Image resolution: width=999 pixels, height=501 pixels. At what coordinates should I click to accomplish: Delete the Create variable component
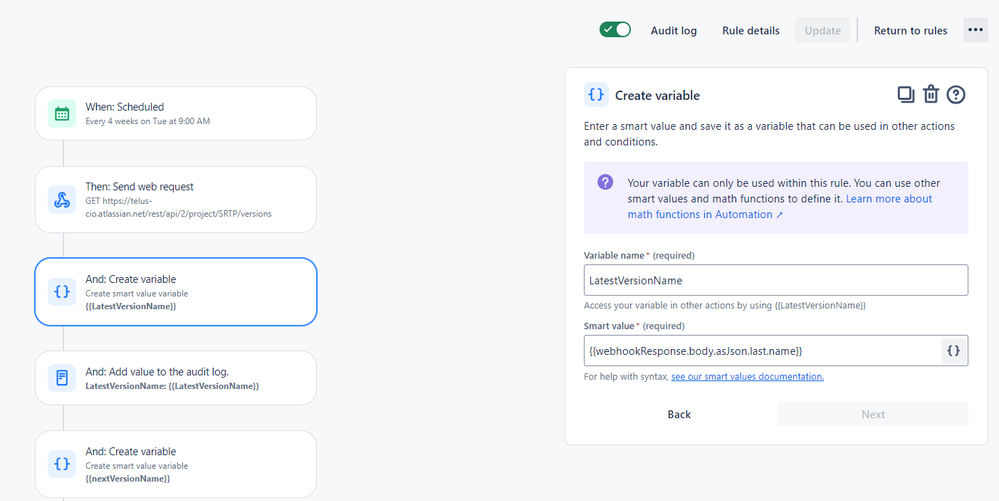(931, 95)
